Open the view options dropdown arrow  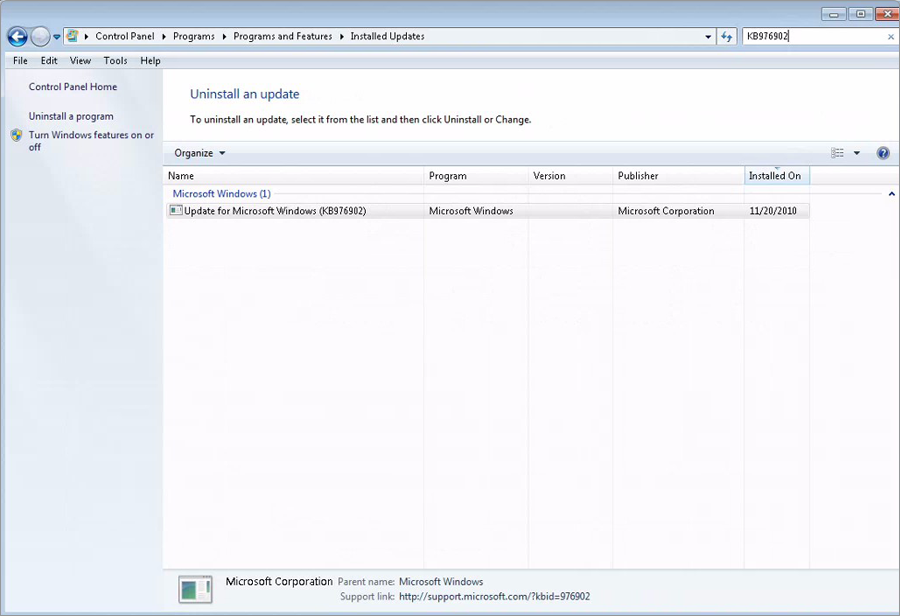(857, 153)
